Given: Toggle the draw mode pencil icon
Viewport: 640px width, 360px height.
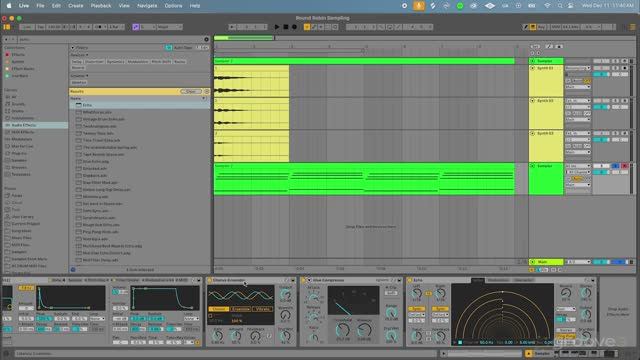Looking at the screenshot, I should (526, 27).
